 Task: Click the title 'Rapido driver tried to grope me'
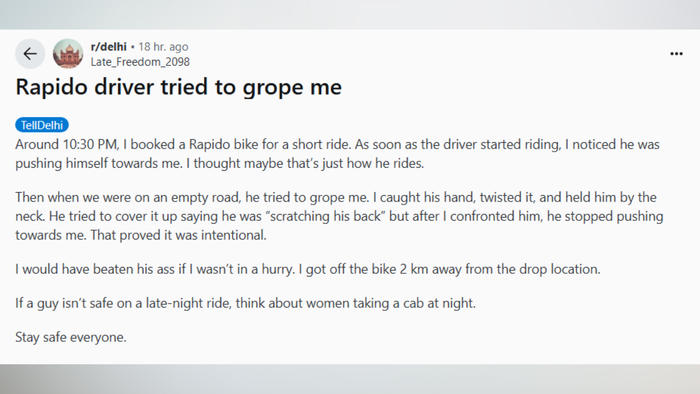pyautogui.click(x=179, y=87)
